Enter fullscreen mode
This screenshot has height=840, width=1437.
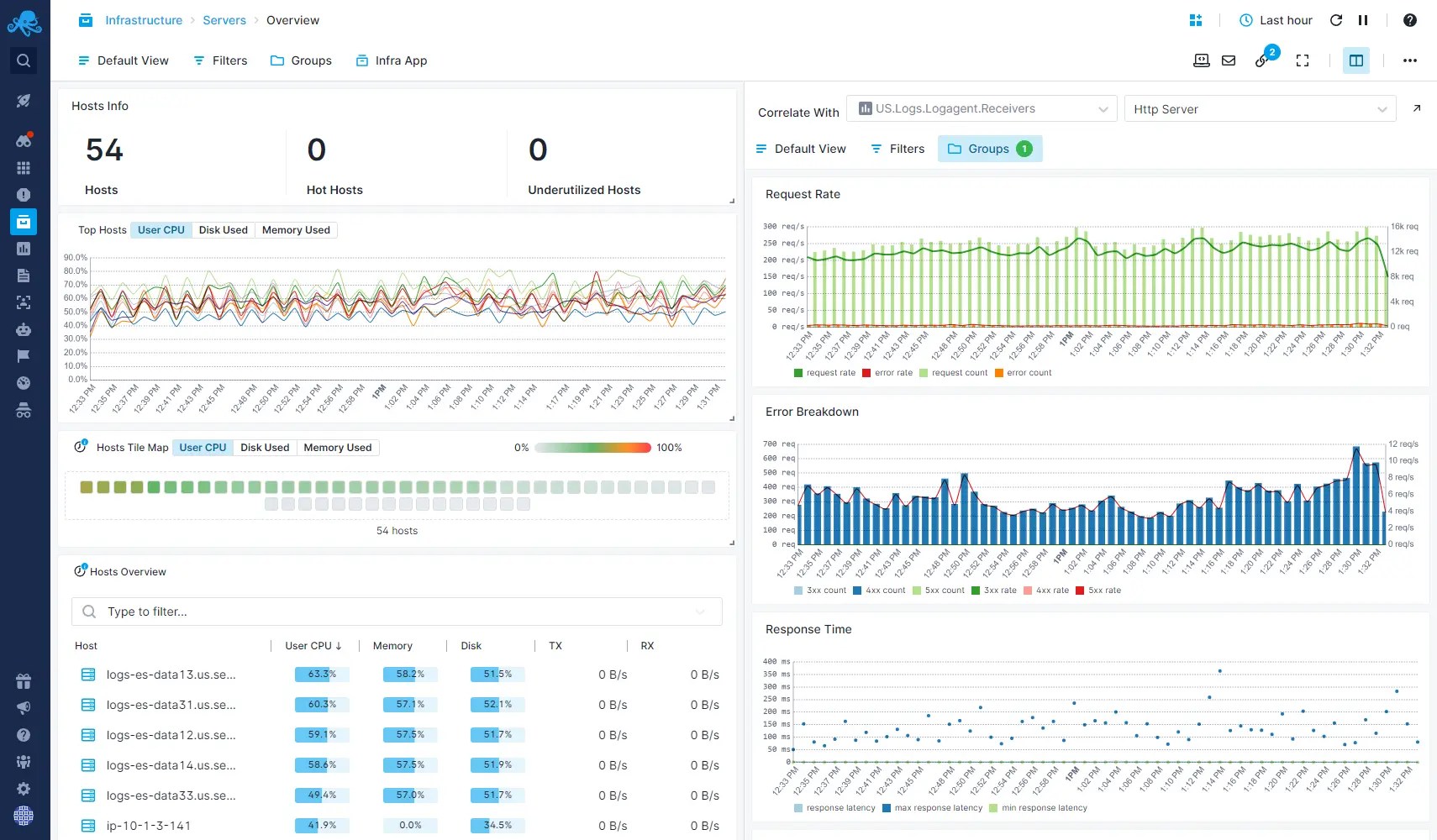(1303, 60)
